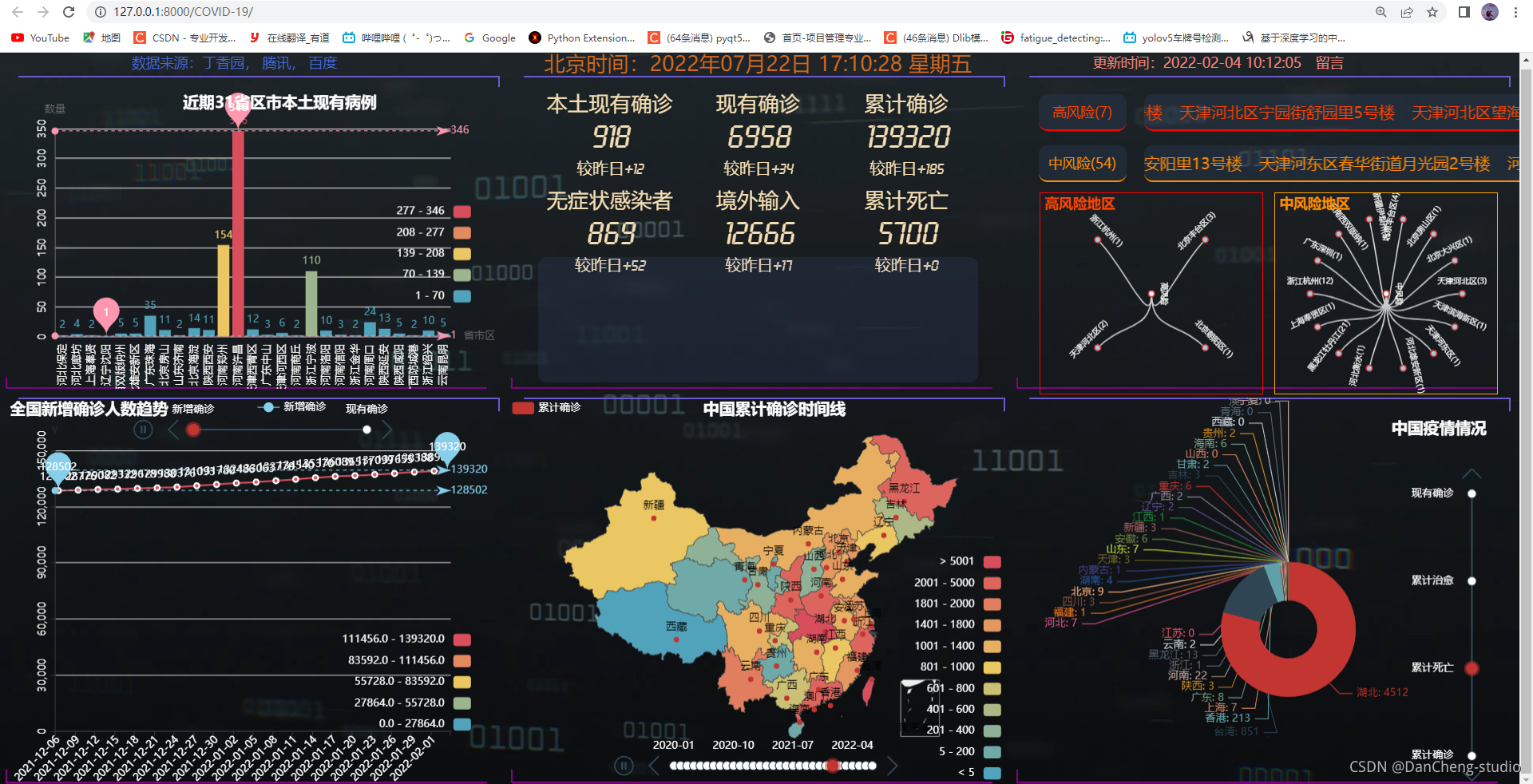Open the yolov5车牌号检测 bookmark

[x=1176, y=38]
